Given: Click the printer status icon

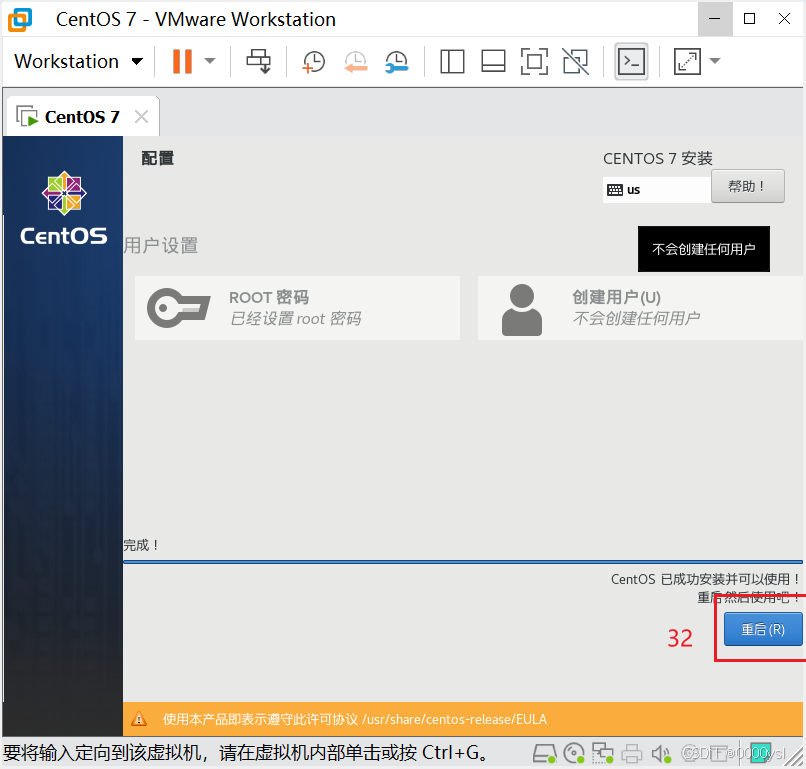Looking at the screenshot, I should point(631,754).
